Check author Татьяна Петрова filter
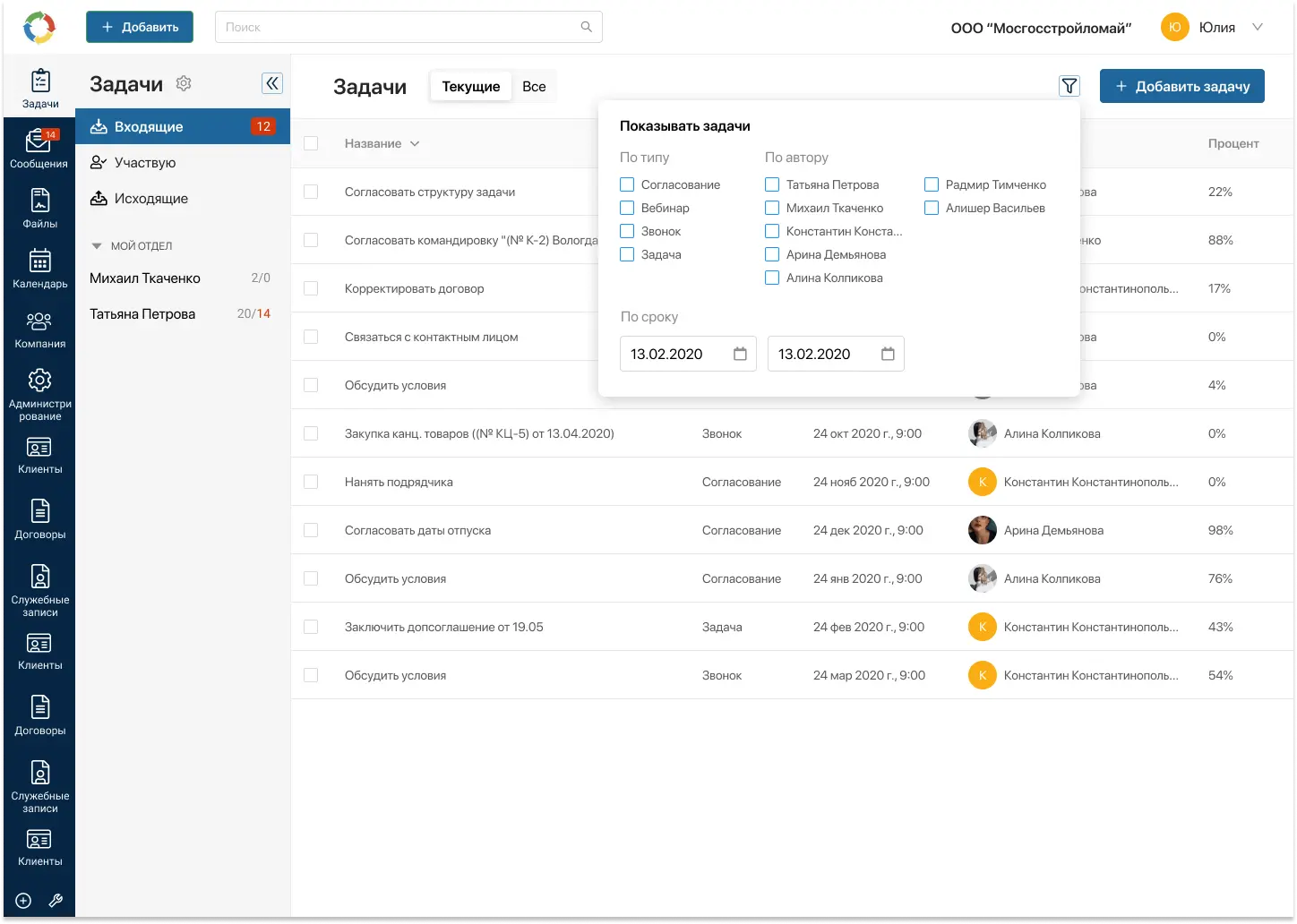This screenshot has width=1297, height=924. tap(772, 184)
